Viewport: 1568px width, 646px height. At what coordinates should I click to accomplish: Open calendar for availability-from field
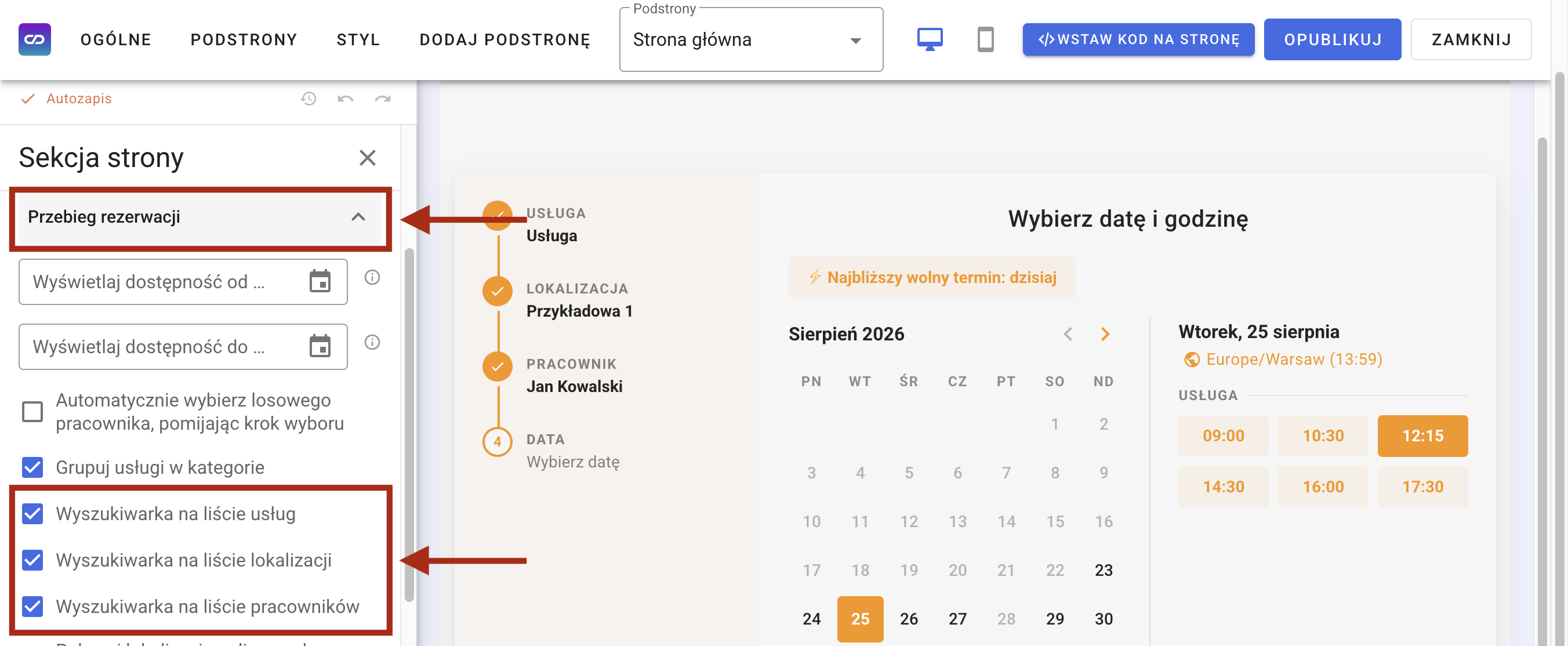320,281
